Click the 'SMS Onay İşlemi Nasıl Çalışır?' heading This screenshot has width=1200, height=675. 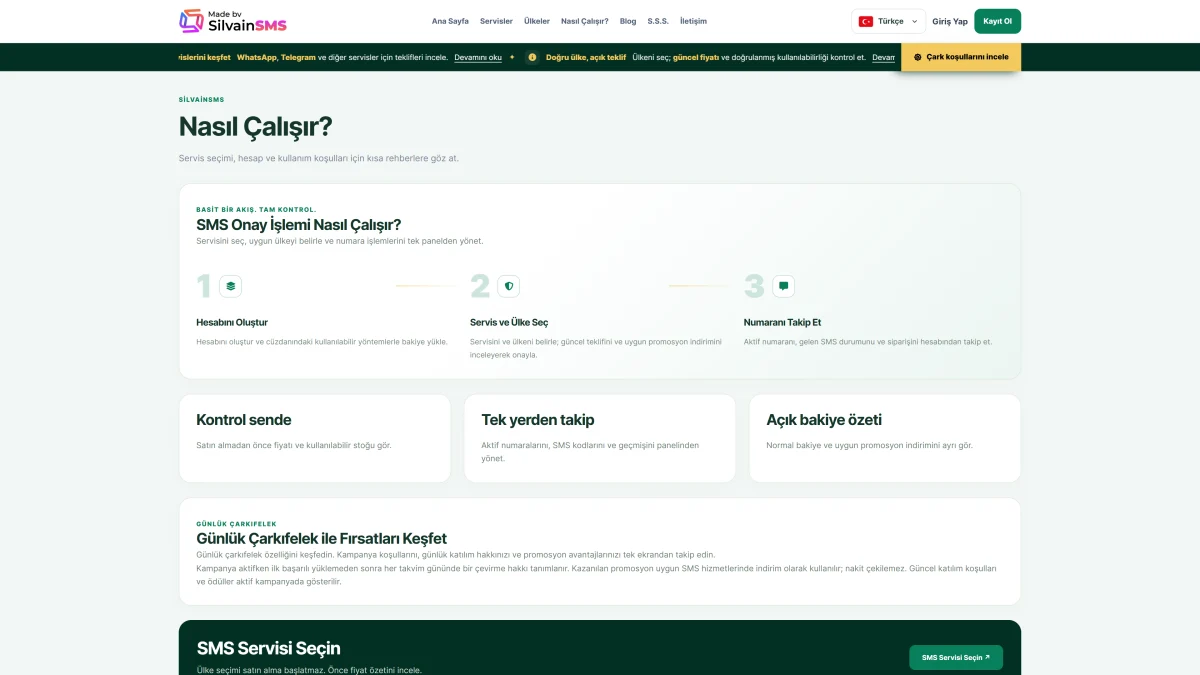(299, 224)
